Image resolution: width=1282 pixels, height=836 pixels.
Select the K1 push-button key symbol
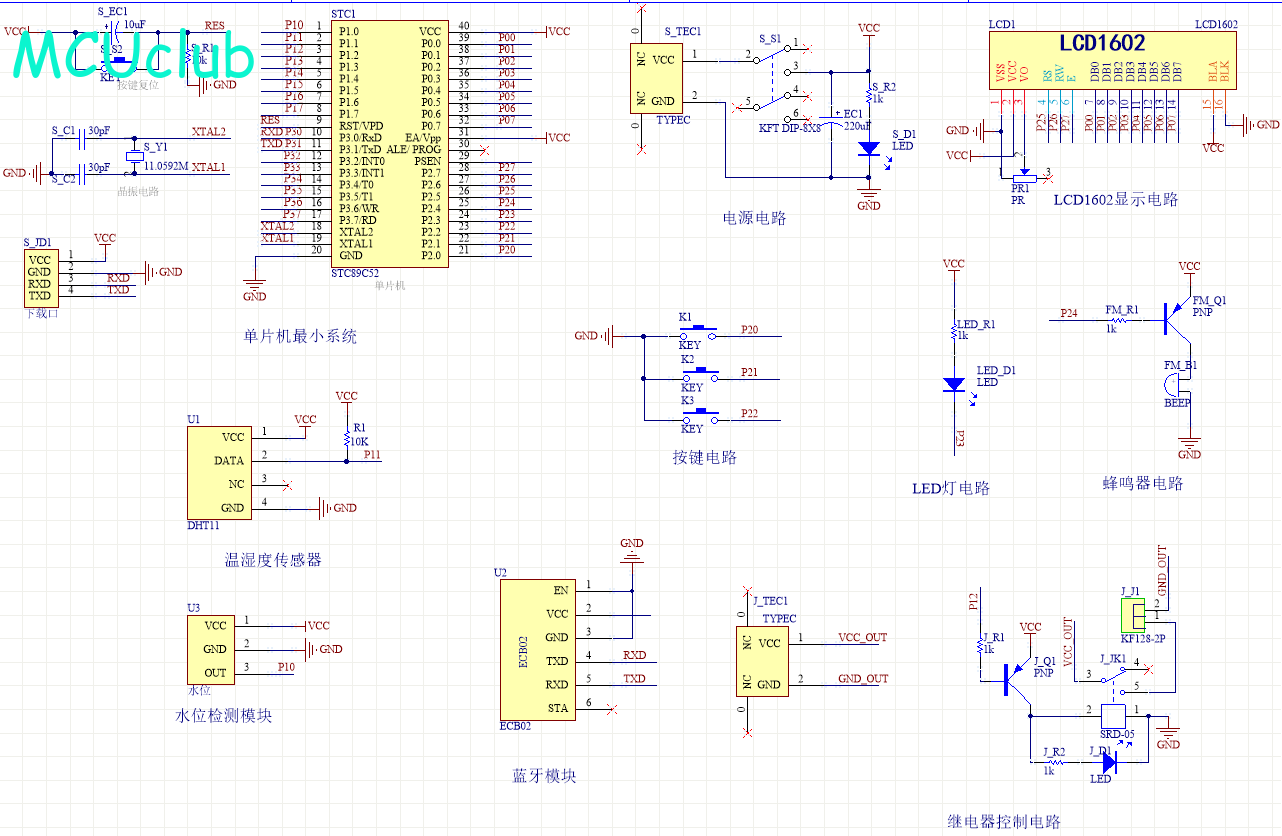coord(700,330)
